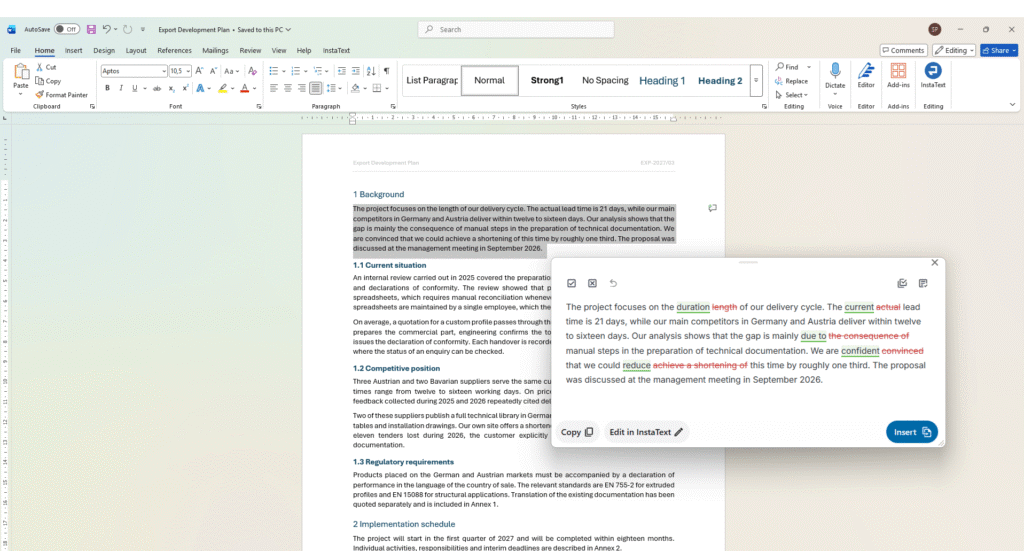Click the Format Painter tool

click(x=61, y=95)
